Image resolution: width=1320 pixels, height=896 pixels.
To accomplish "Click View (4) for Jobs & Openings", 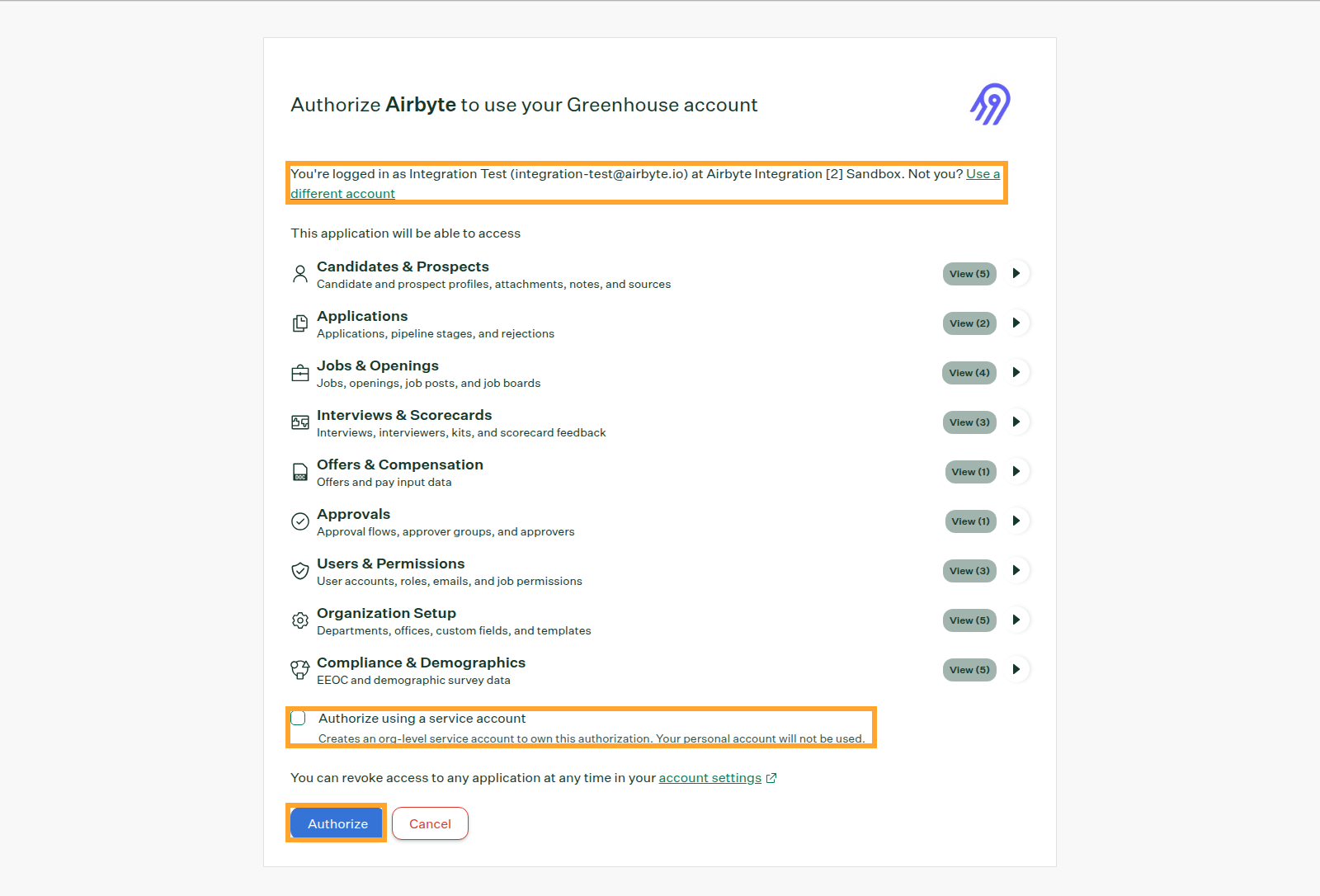I will [969, 373].
